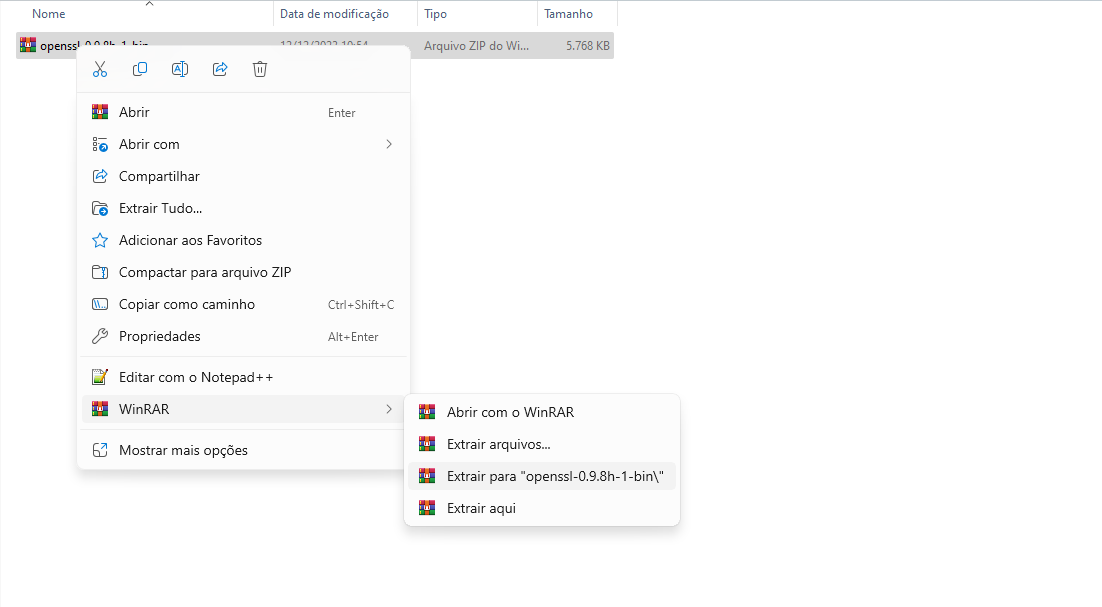Click the Copy icon in context menu
This screenshot has width=1102, height=607.
tap(140, 69)
